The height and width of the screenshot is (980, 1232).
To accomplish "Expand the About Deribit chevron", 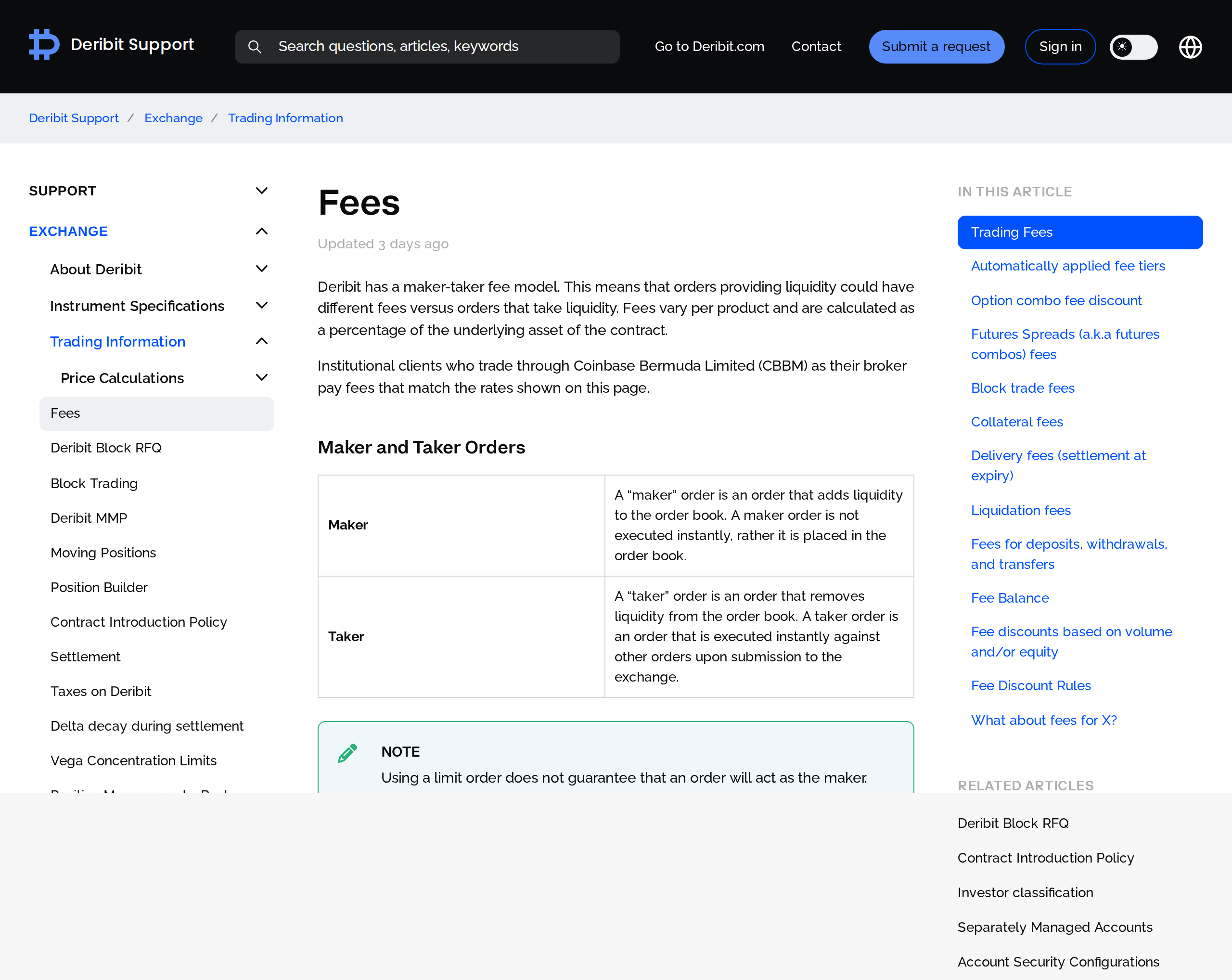I will coord(262,269).
